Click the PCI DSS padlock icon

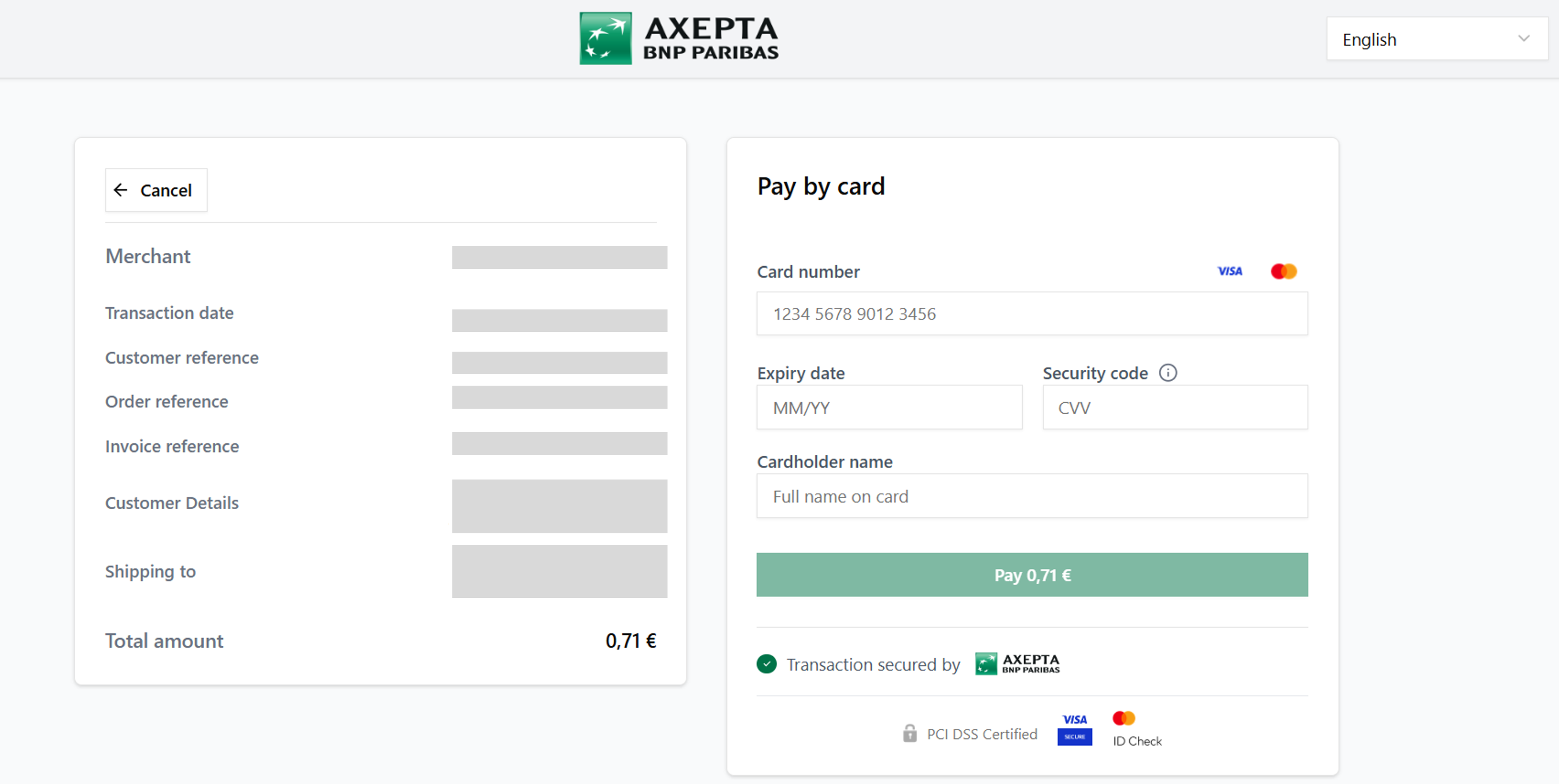[x=909, y=733]
